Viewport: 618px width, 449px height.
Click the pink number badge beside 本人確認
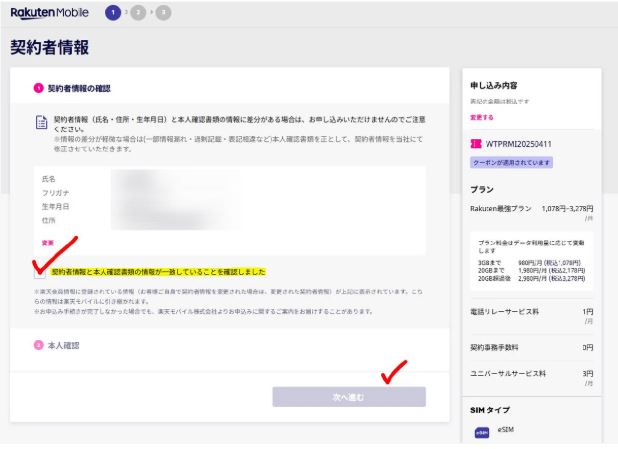point(38,345)
